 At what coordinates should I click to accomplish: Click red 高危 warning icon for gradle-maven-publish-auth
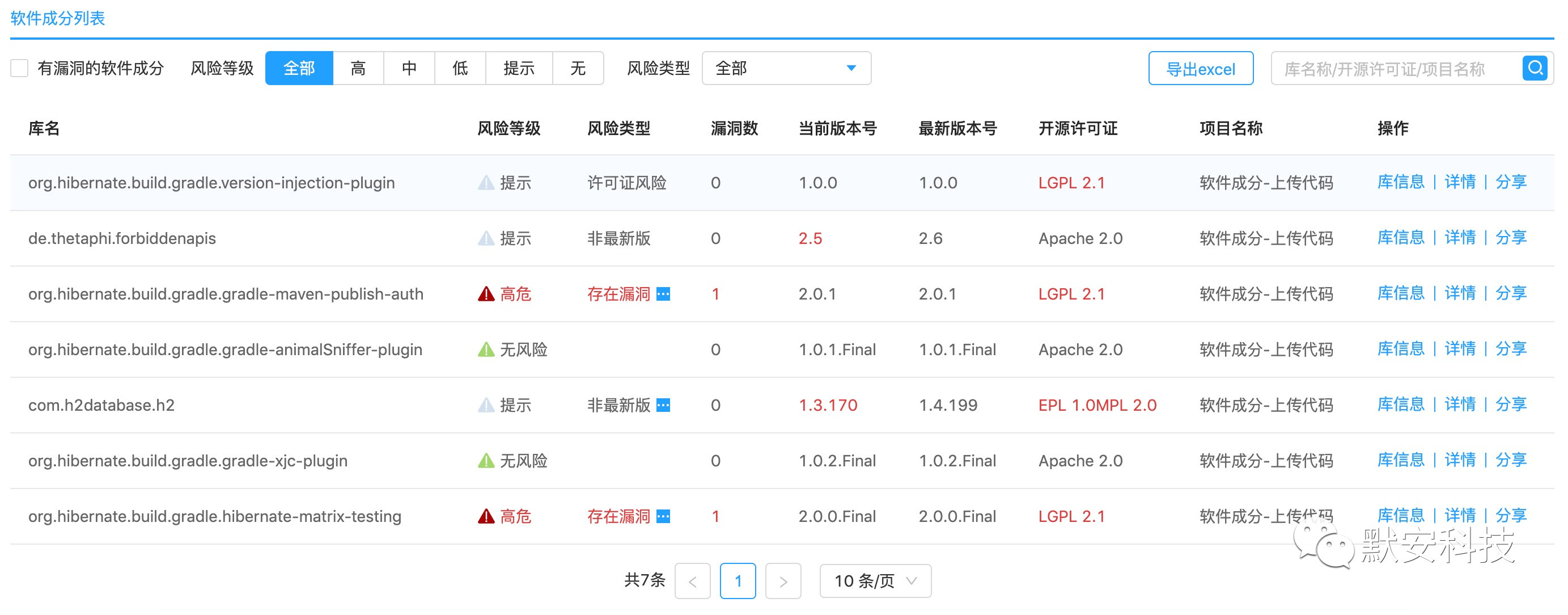pyautogui.click(x=486, y=294)
